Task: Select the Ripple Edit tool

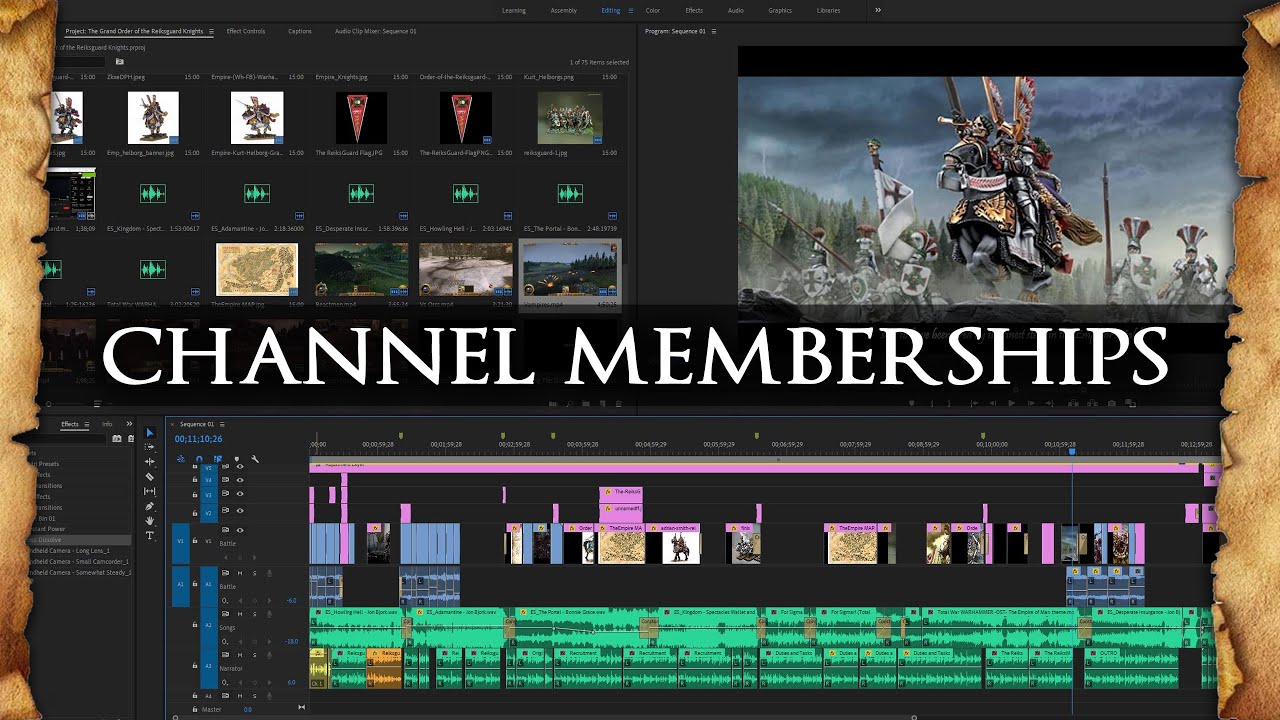Action: pyautogui.click(x=150, y=462)
